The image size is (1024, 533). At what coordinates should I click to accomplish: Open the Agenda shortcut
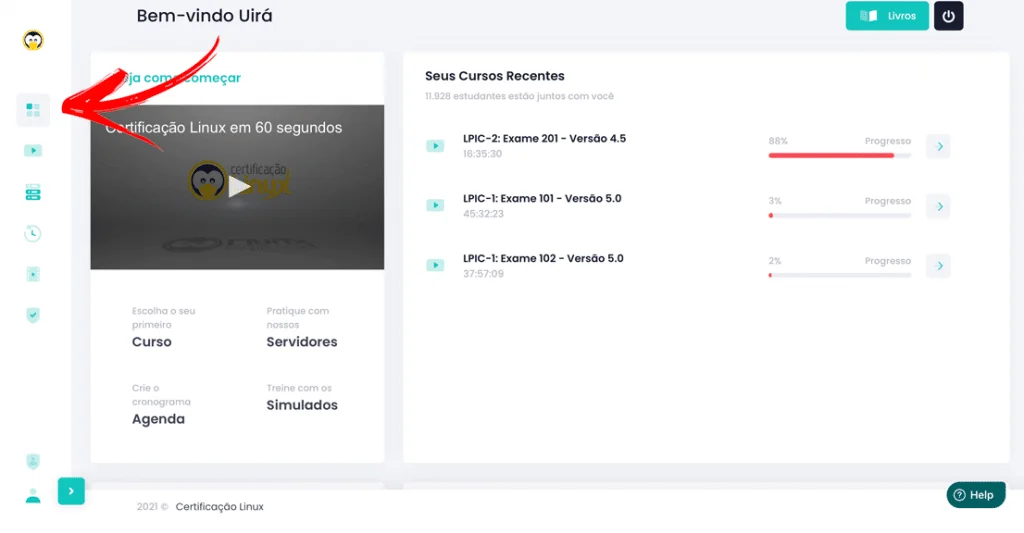point(158,419)
